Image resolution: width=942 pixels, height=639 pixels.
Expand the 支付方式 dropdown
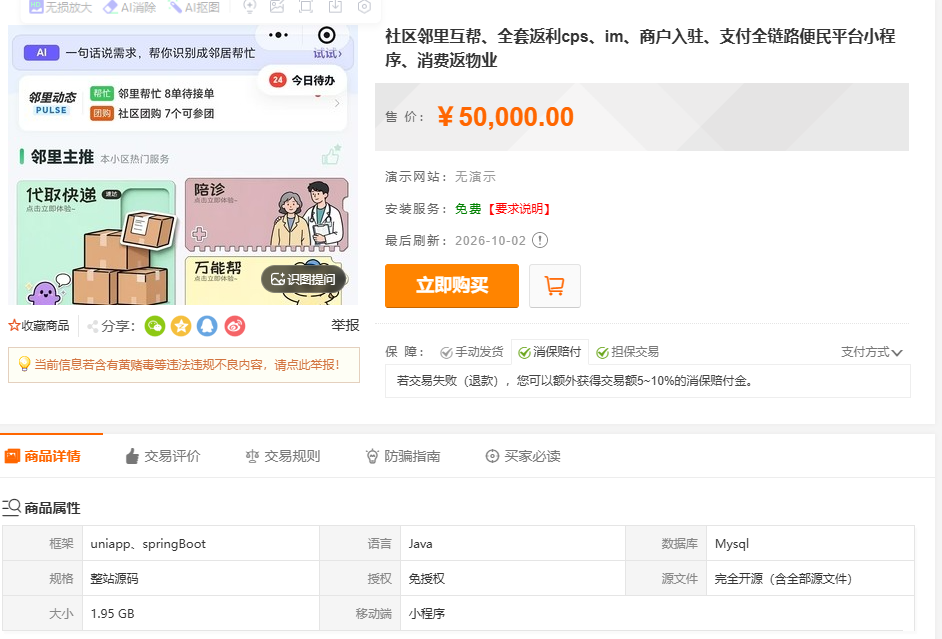(872, 352)
